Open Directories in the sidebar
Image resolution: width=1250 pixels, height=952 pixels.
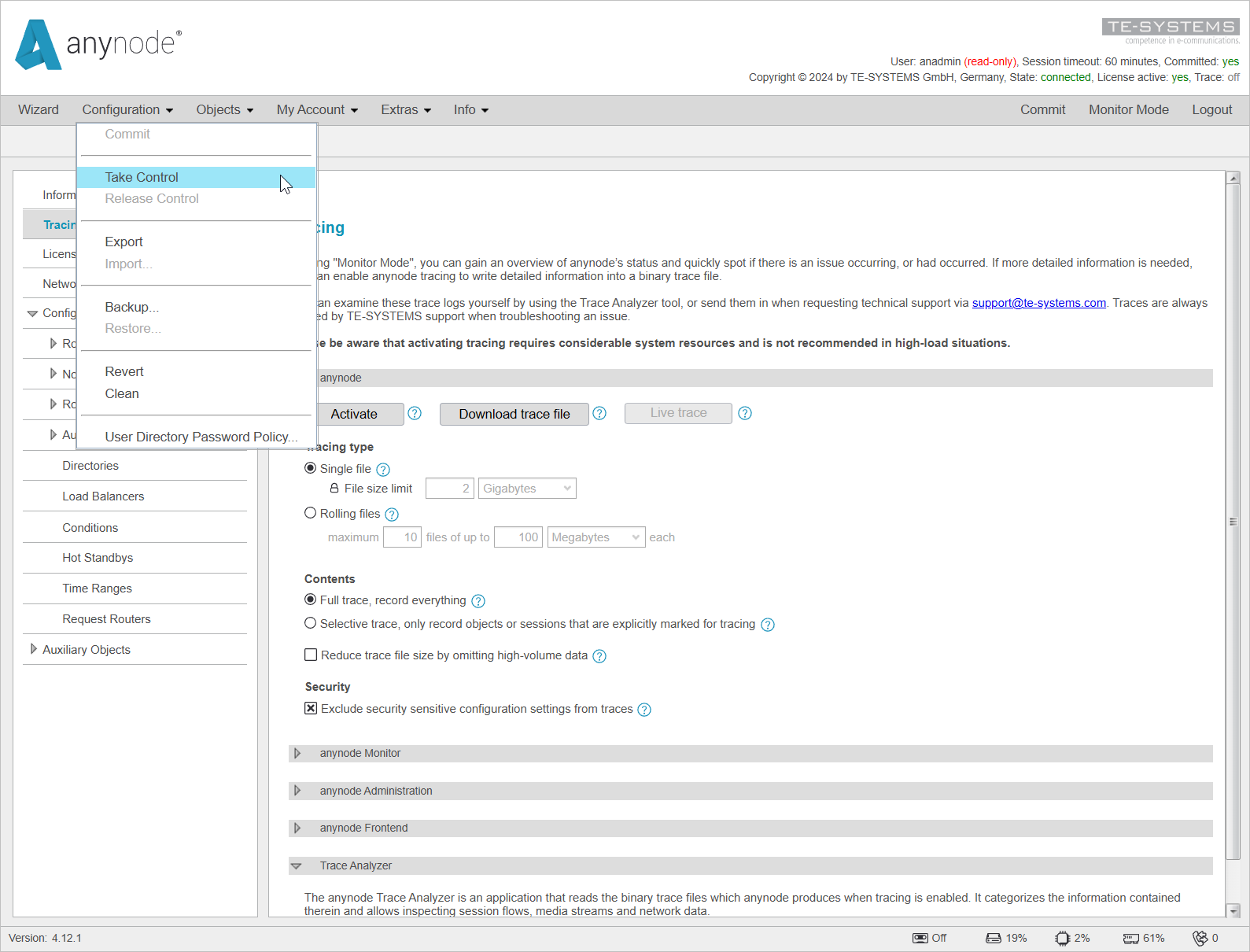90,466
